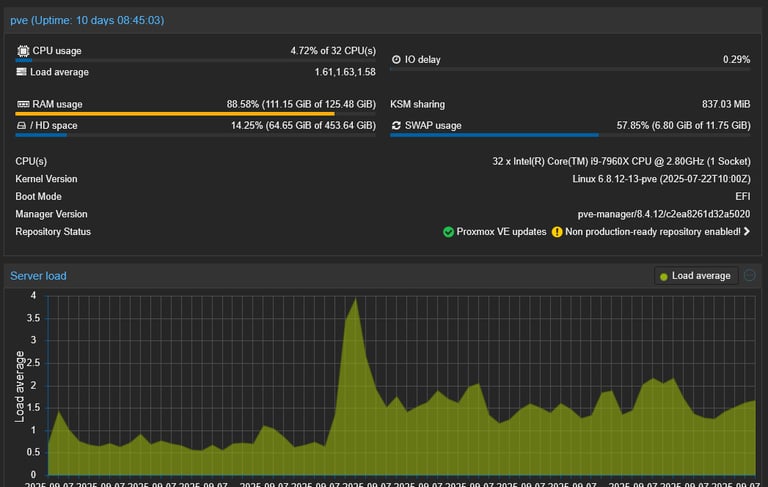Click the Repository Status label
This screenshot has height=487, width=768.
tap(53, 232)
